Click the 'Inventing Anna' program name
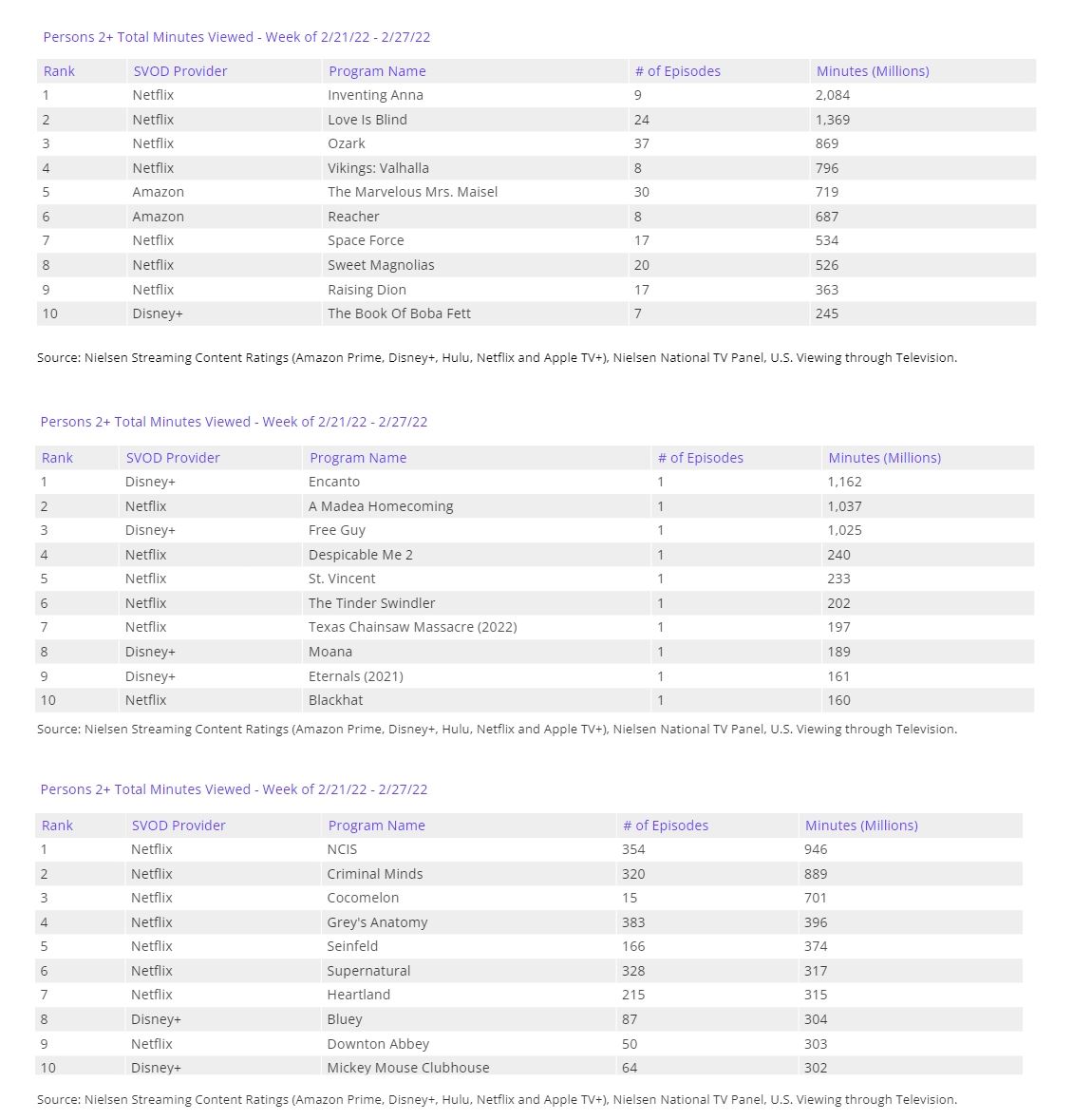 click(375, 95)
